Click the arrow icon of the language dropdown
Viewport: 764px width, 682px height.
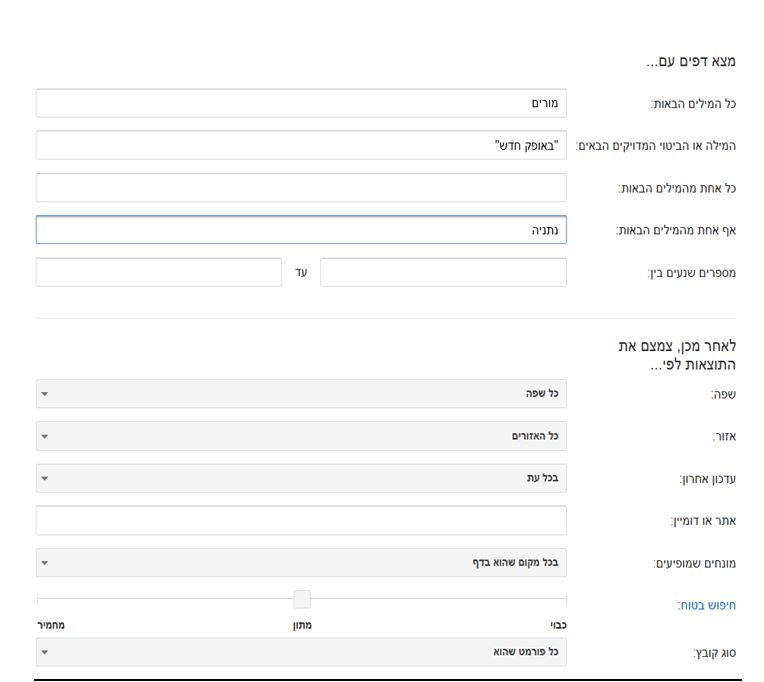(x=45, y=394)
